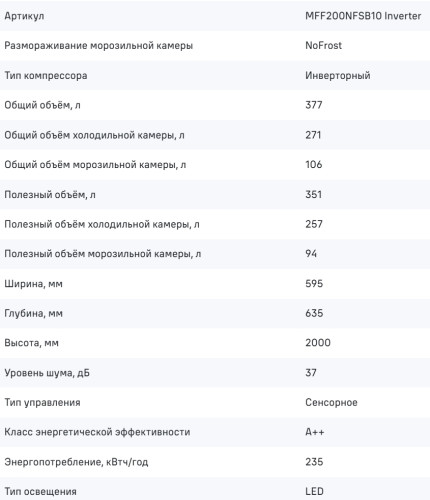The height and width of the screenshot is (500, 430).
Task: Select the value 257 for refrigerator chamber
Action: click(314, 224)
